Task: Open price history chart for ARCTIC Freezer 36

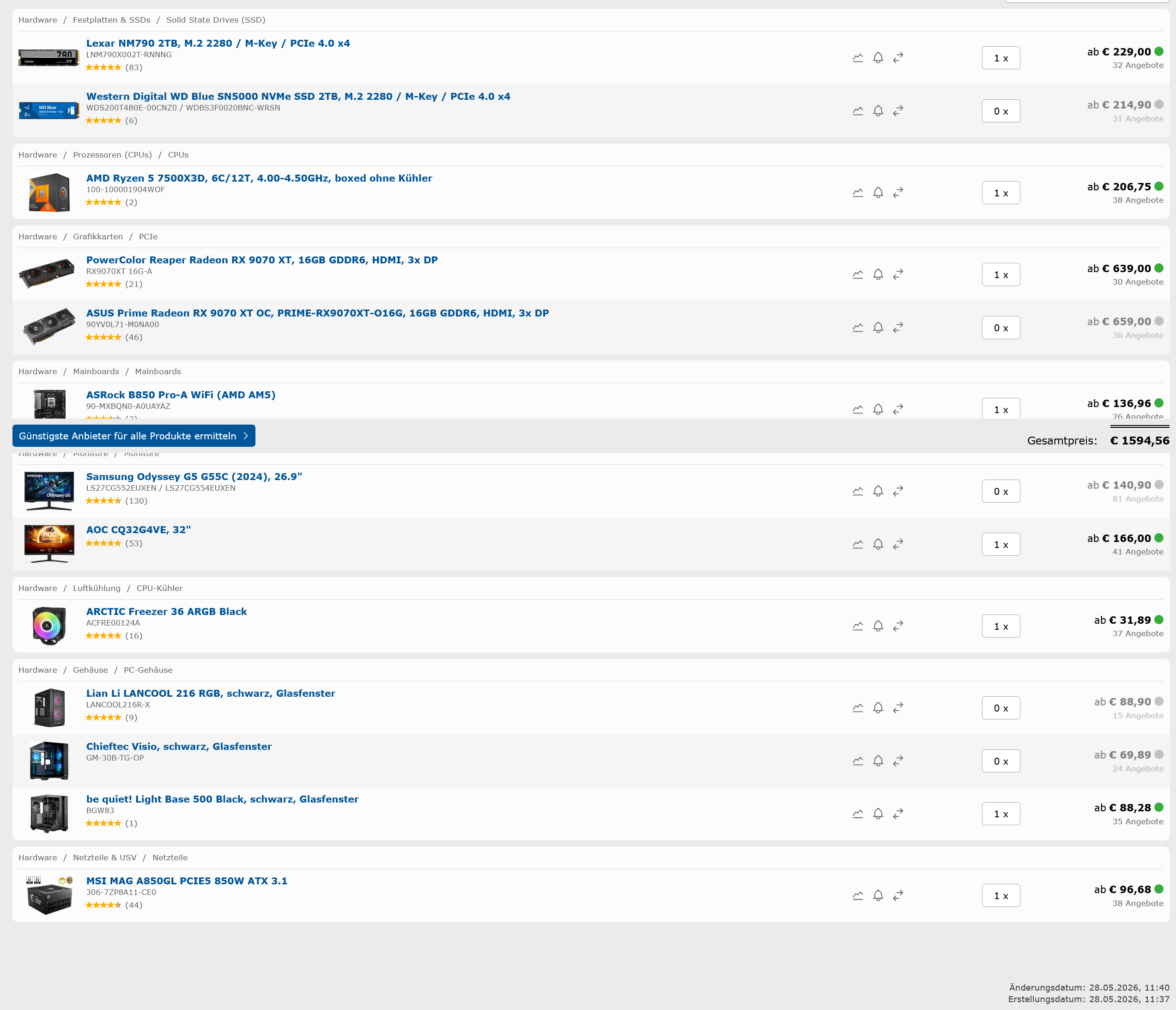Action: (858, 626)
